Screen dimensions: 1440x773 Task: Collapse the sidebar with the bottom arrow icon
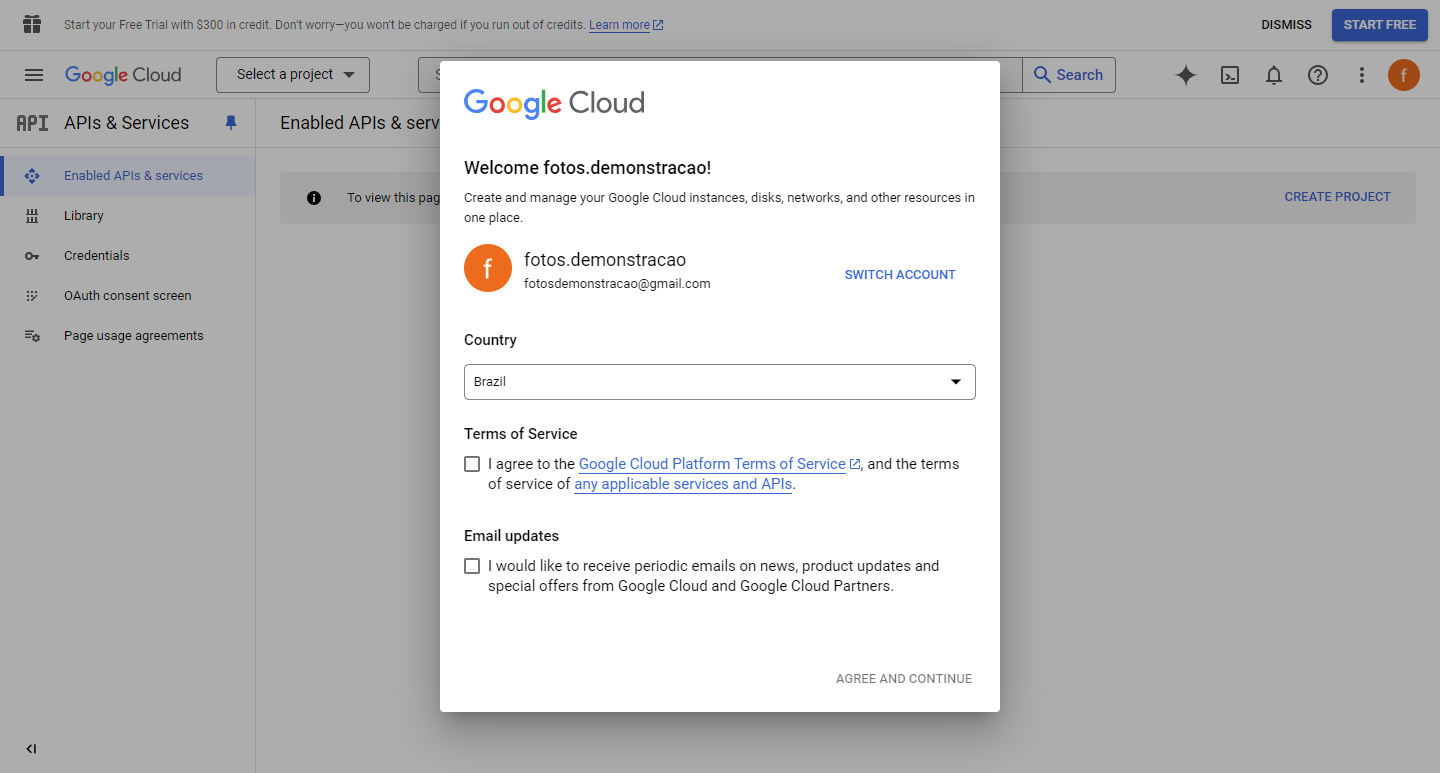(31, 749)
